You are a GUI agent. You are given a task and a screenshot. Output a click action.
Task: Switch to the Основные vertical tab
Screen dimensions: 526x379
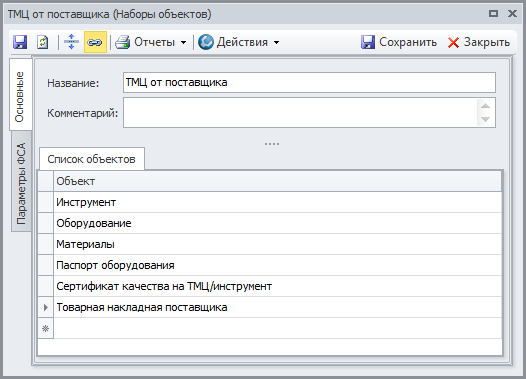pyautogui.click(x=20, y=95)
